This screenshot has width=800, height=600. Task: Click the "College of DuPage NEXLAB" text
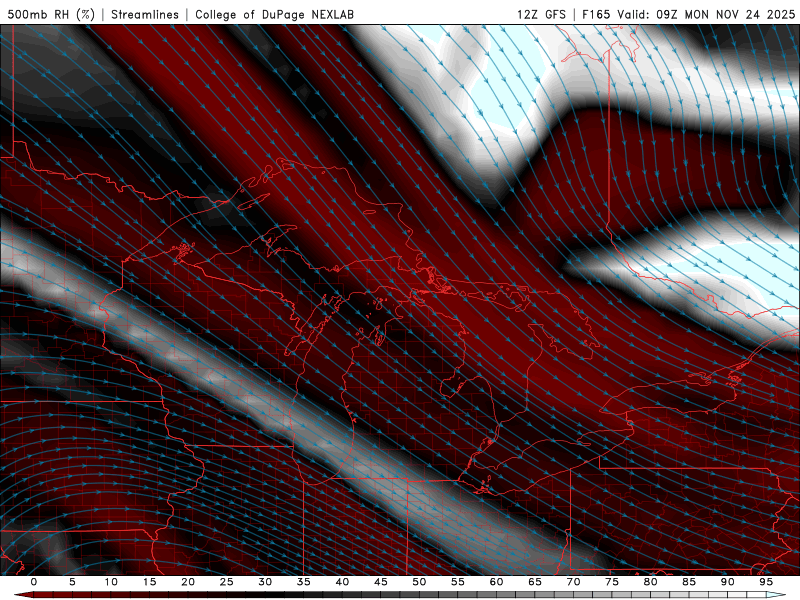(274, 14)
